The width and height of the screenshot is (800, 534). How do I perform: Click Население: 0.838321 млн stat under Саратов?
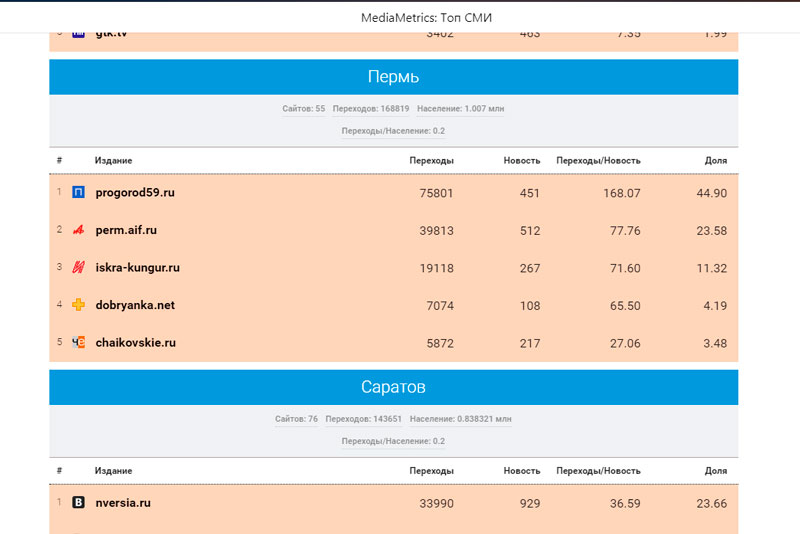460,419
